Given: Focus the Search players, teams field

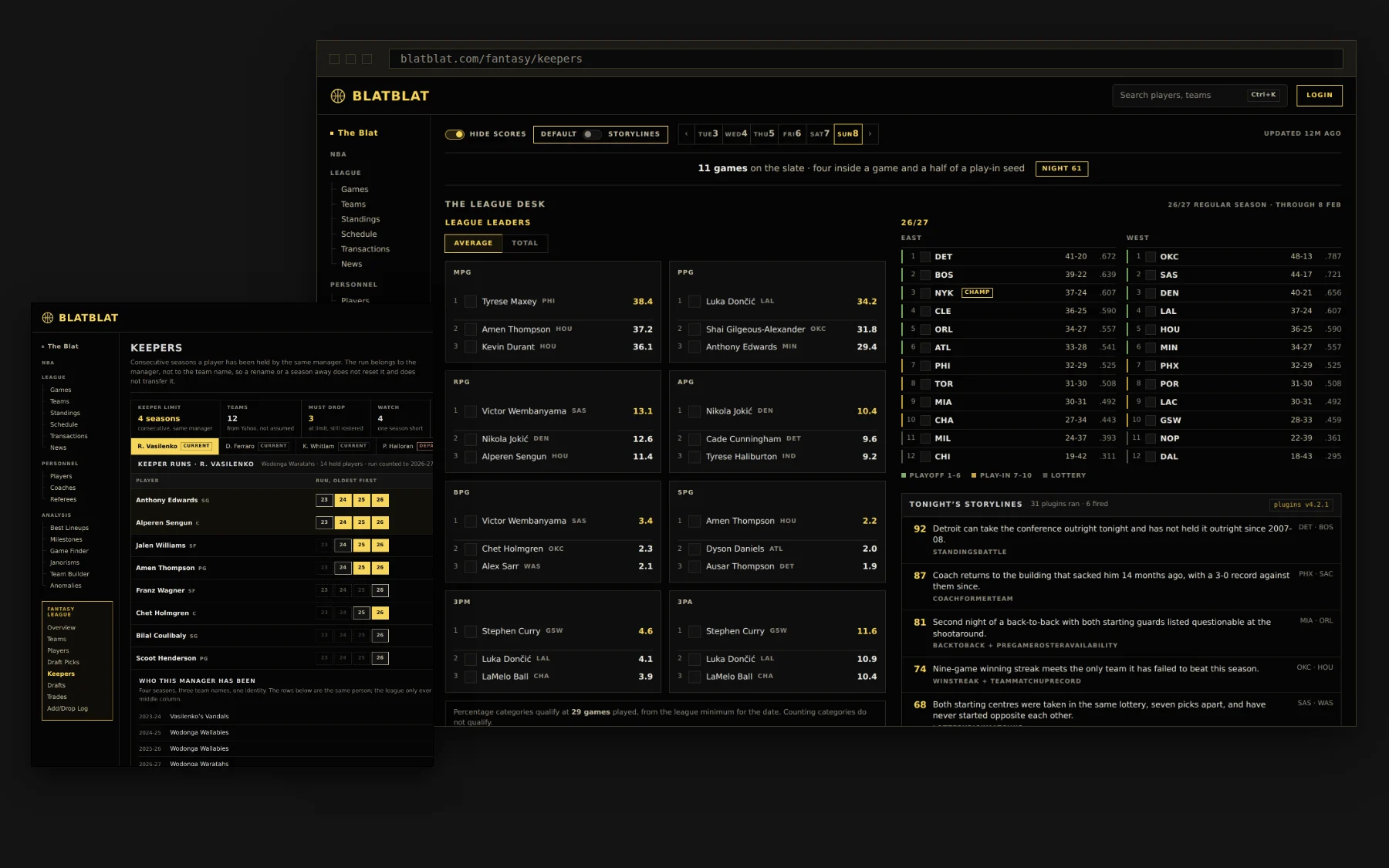Looking at the screenshot, I should pos(1198,95).
